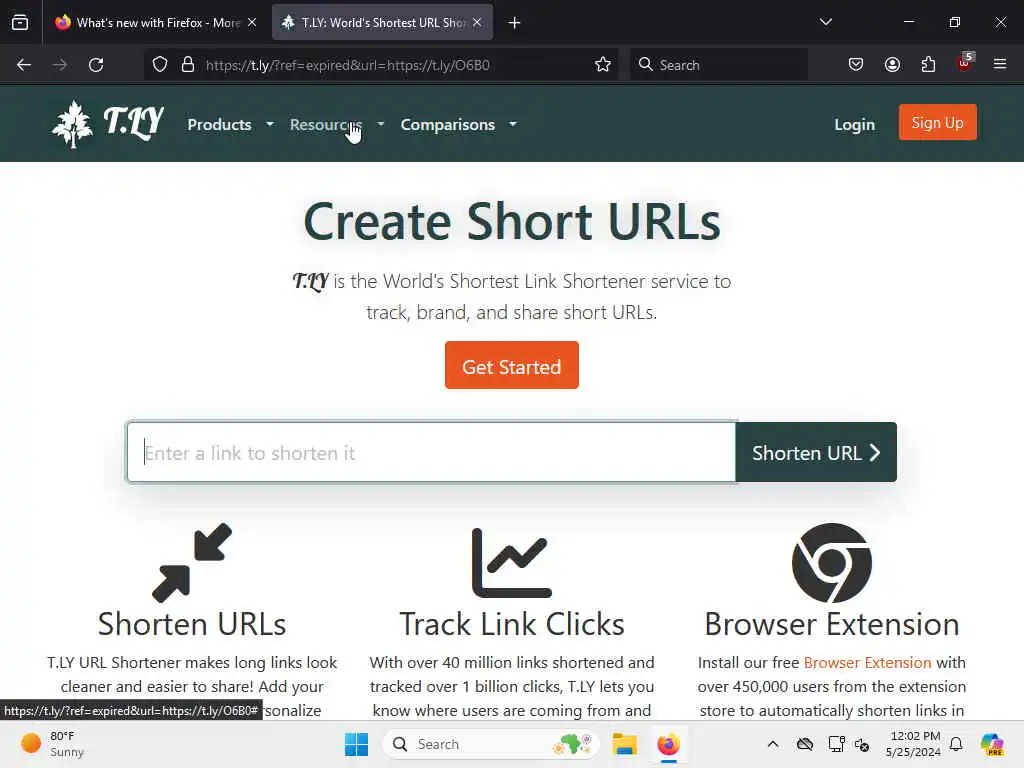Screen dimensions: 1024x768
Task: Go back with the browser back arrow
Action: coord(24,65)
